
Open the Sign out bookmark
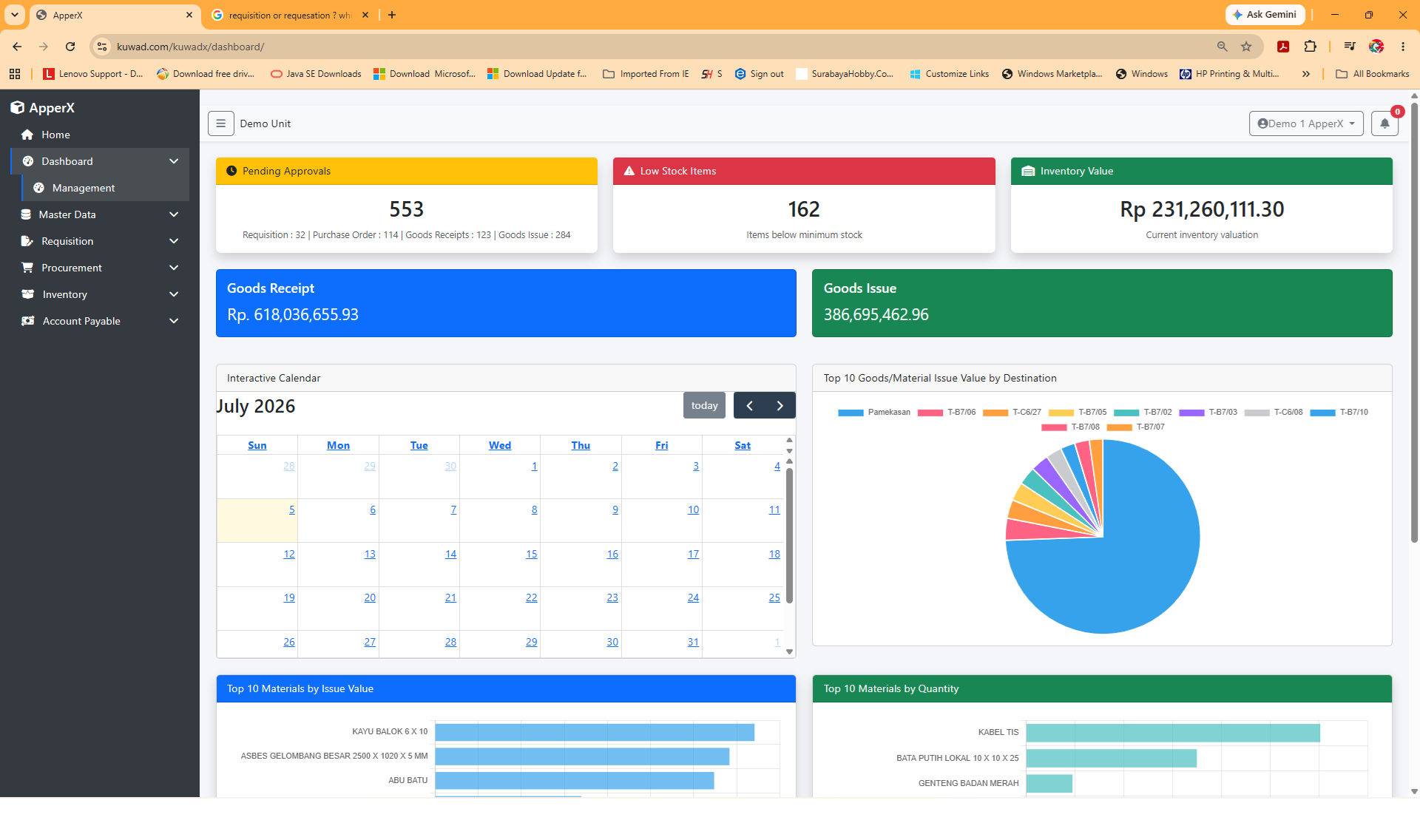tap(759, 74)
